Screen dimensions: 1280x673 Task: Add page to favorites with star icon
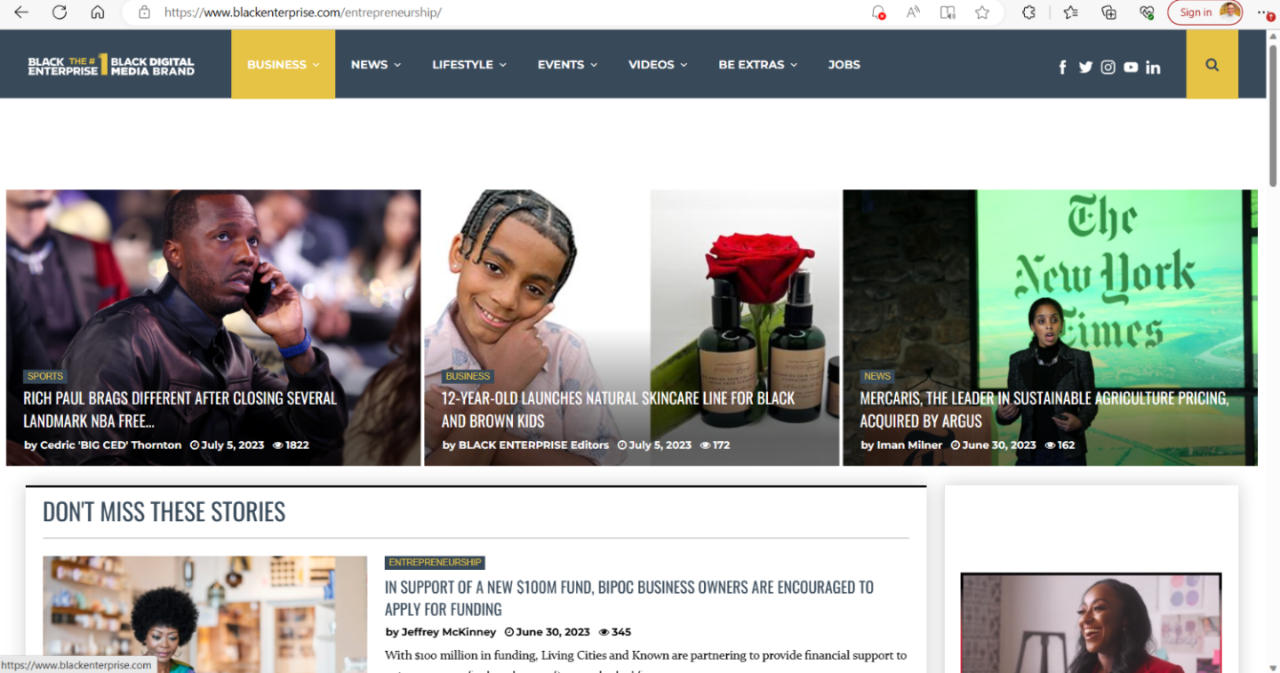982,12
